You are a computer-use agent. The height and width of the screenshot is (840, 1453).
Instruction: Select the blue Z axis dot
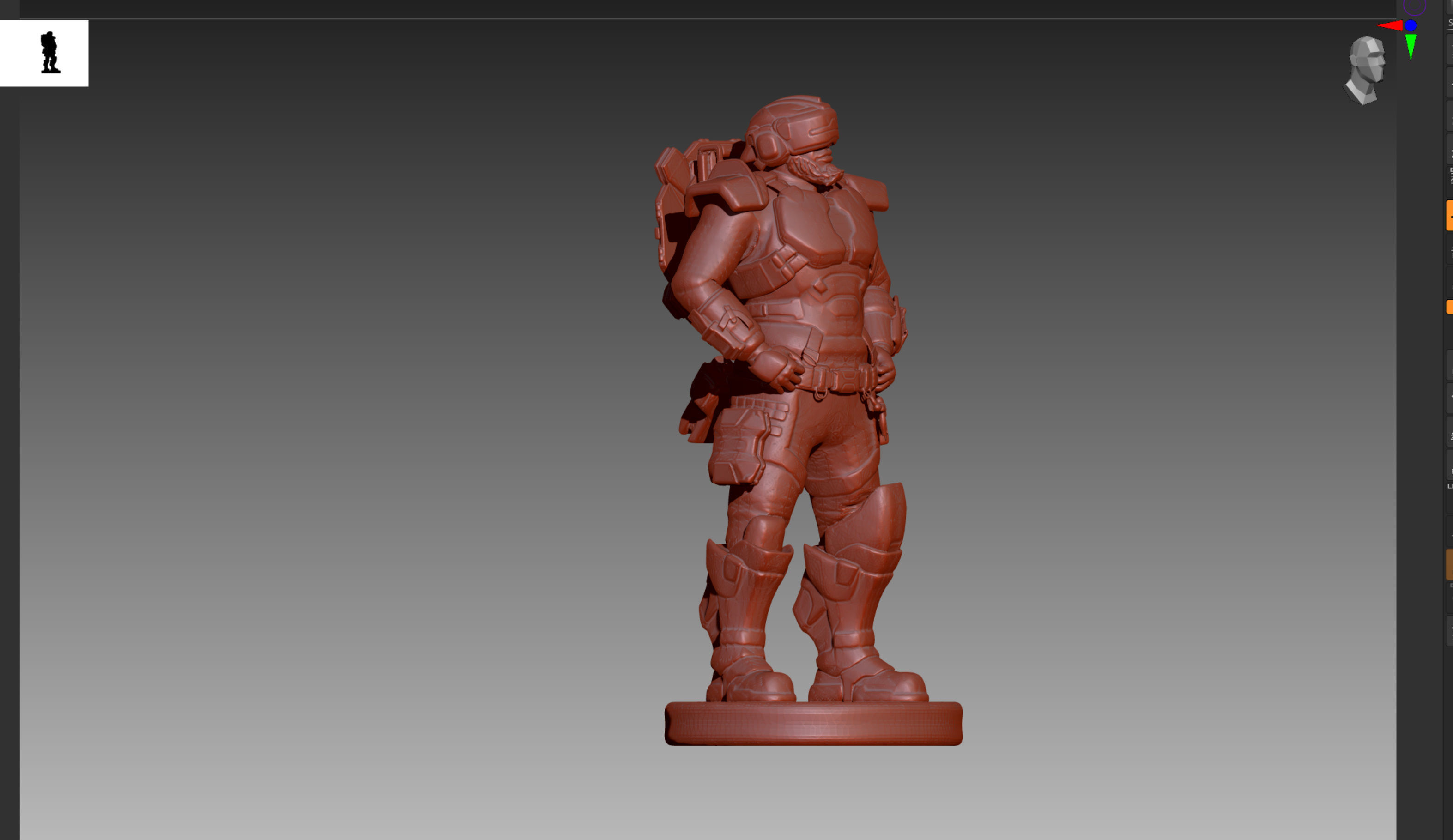pyautogui.click(x=1411, y=25)
